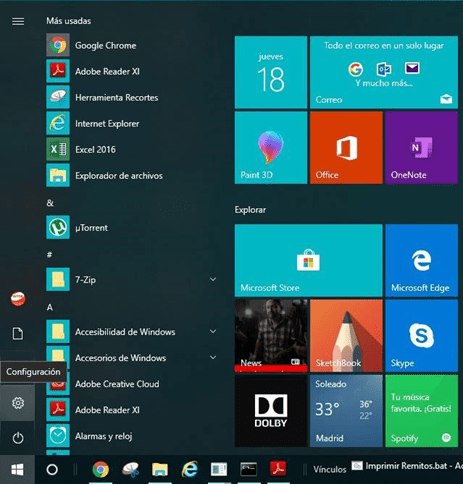Open the Madrid weather tile
The width and height of the screenshot is (463, 484).
pyautogui.click(x=346, y=411)
